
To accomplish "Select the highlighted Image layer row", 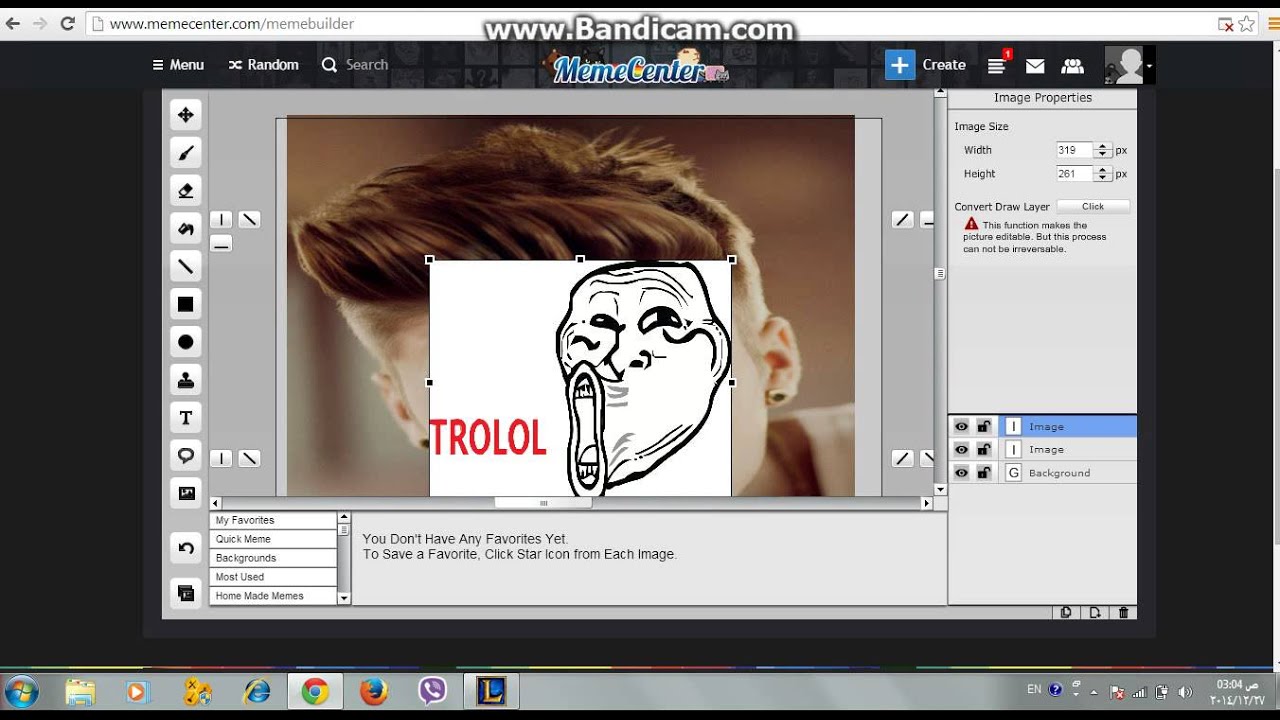I will coord(1043,426).
